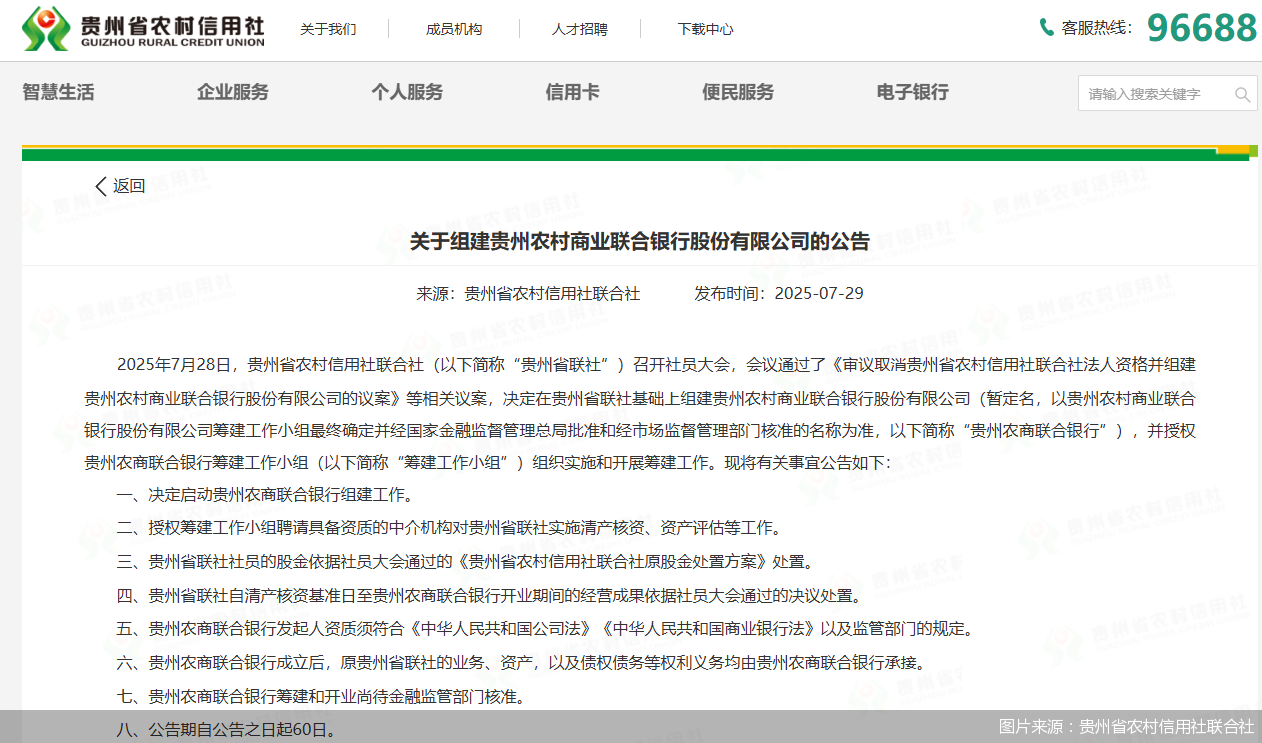
Task: Open the 个人服务 navigation menu
Action: point(407,92)
